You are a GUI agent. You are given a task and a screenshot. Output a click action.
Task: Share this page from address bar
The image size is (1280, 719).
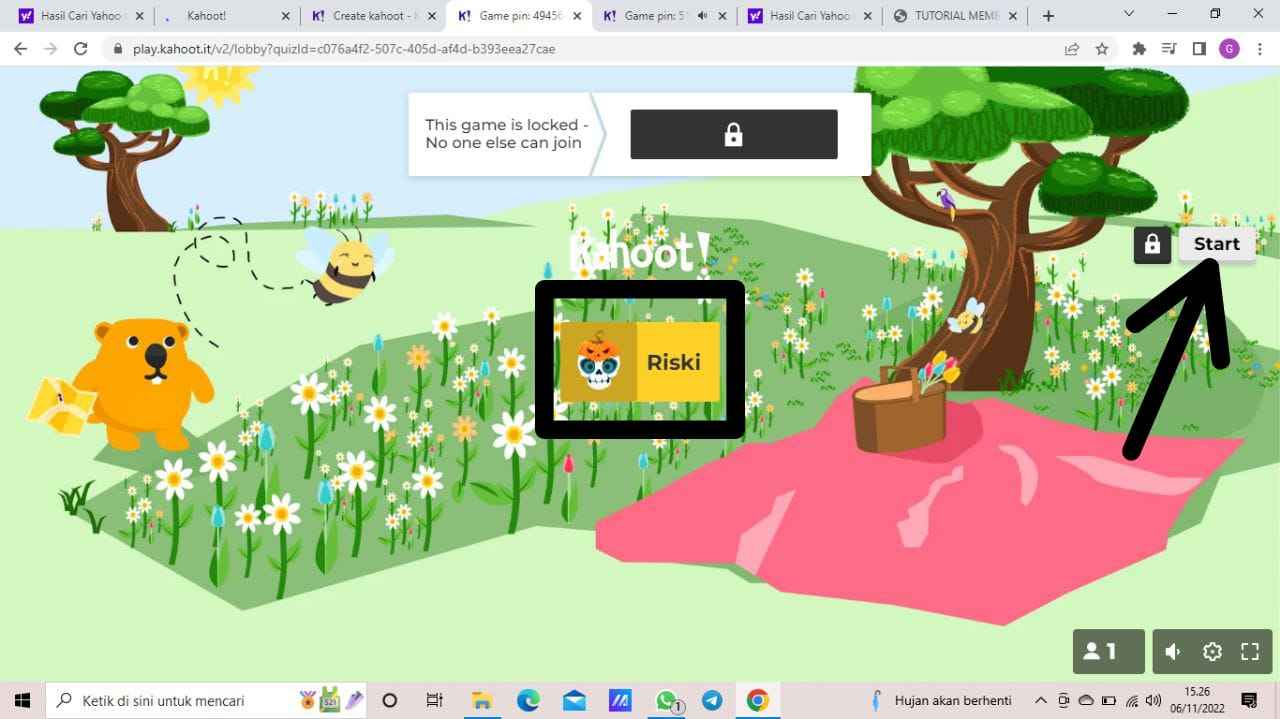click(x=1072, y=49)
